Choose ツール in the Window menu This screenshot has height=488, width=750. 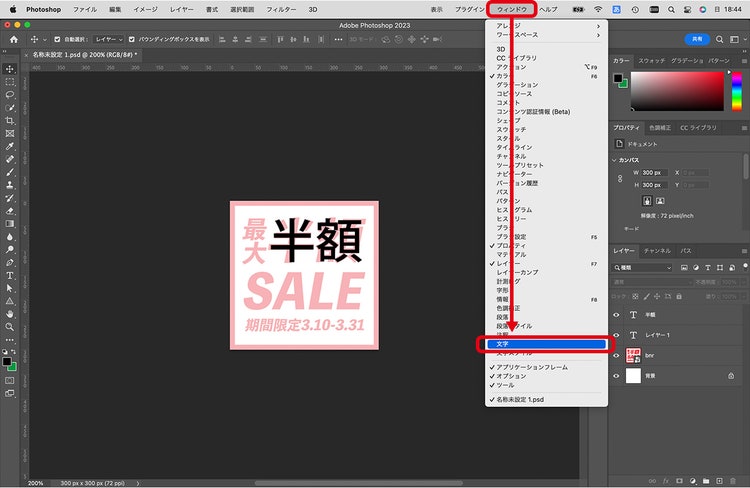click(546, 385)
